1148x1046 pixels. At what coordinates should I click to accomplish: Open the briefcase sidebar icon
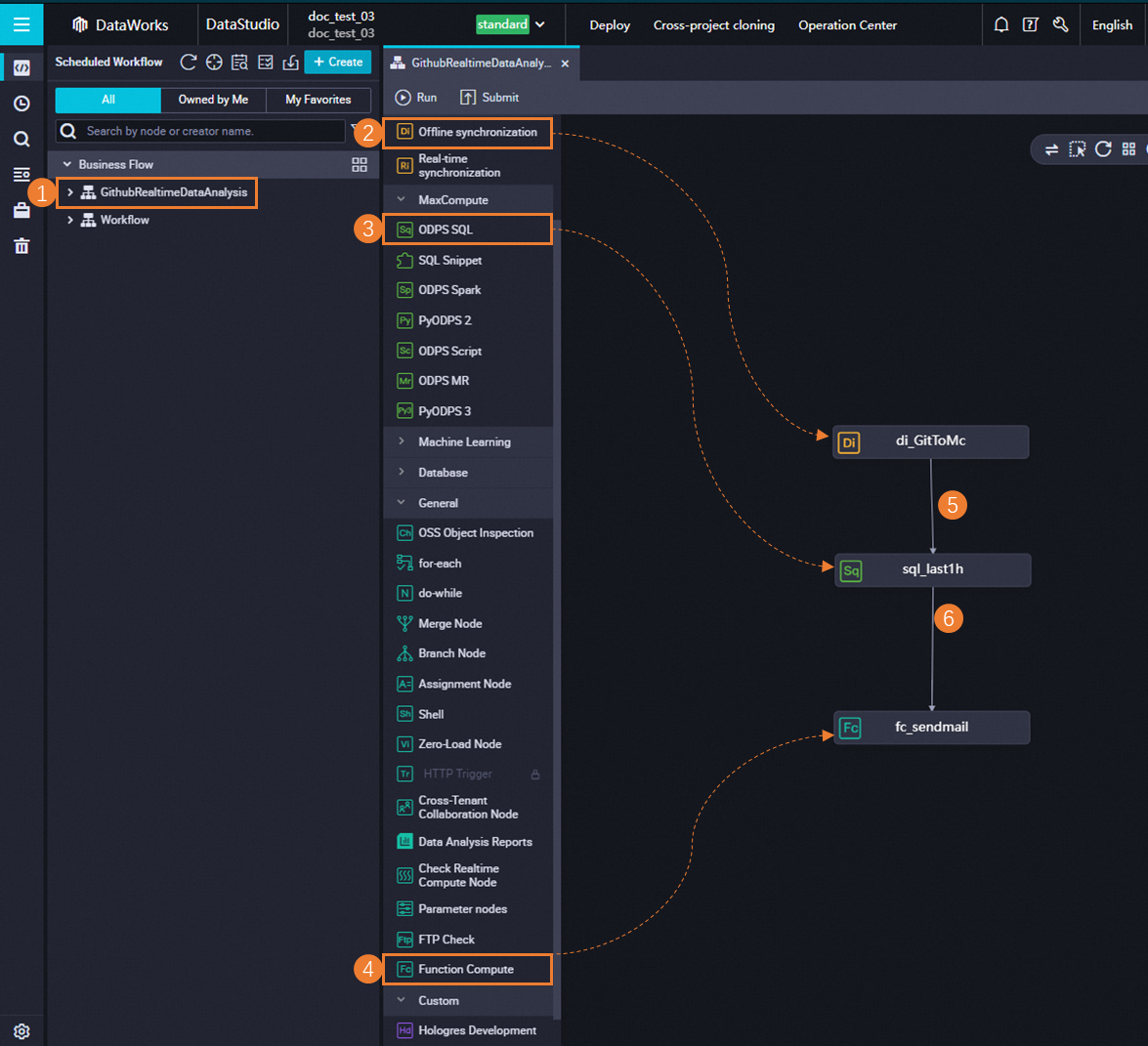pyautogui.click(x=21, y=210)
